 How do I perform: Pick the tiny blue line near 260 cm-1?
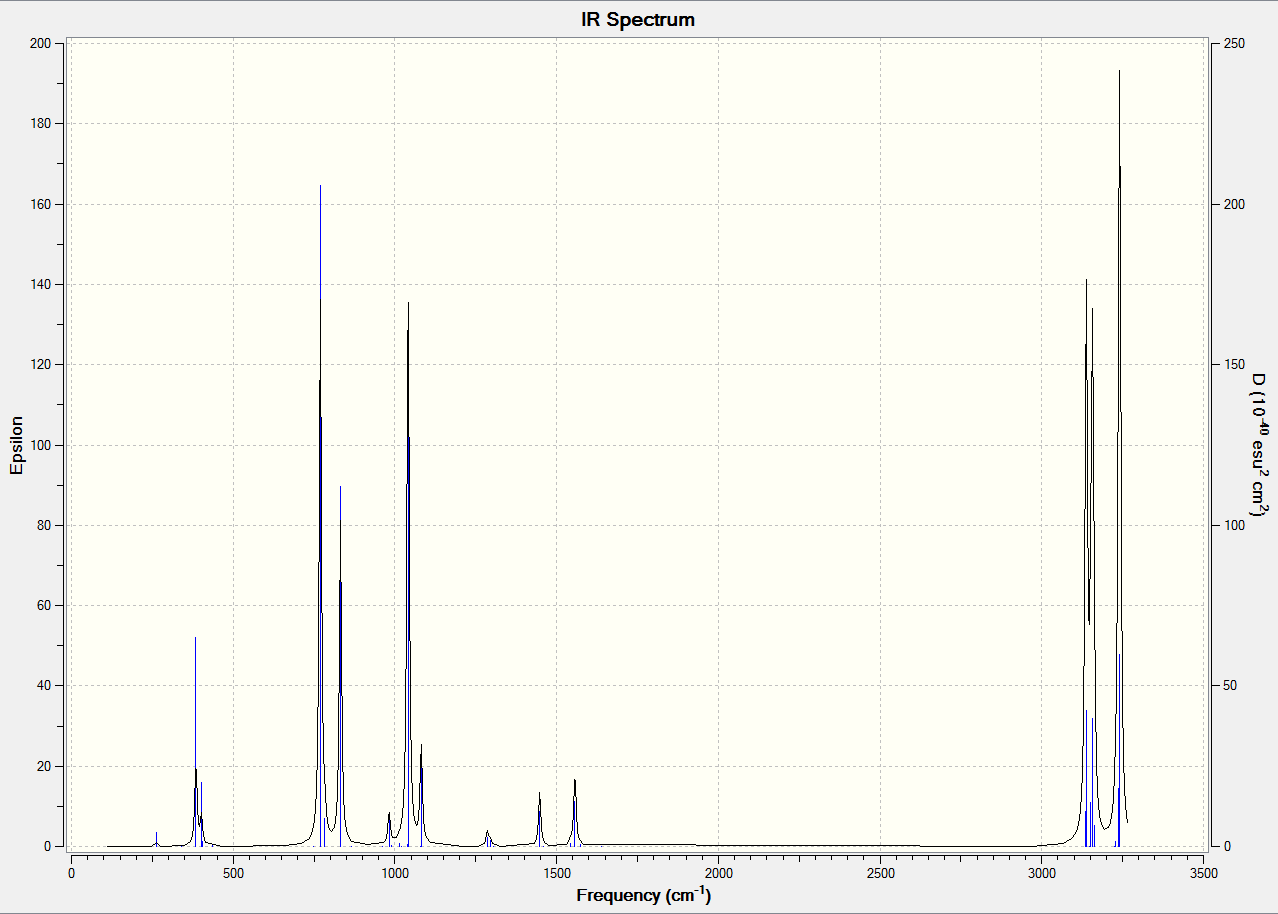pos(156,839)
